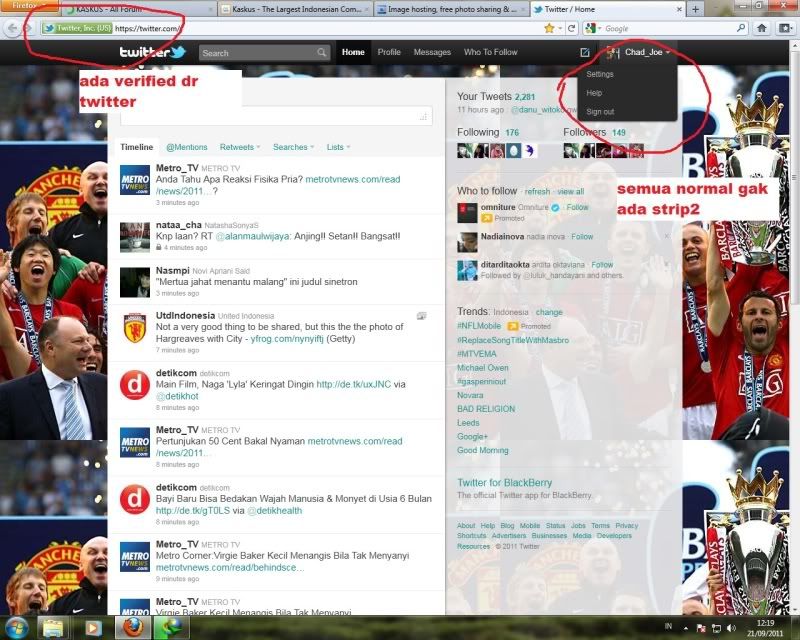The width and height of the screenshot is (800, 640).
Task: Expand the Retweets dropdown tab
Action: coord(239,147)
